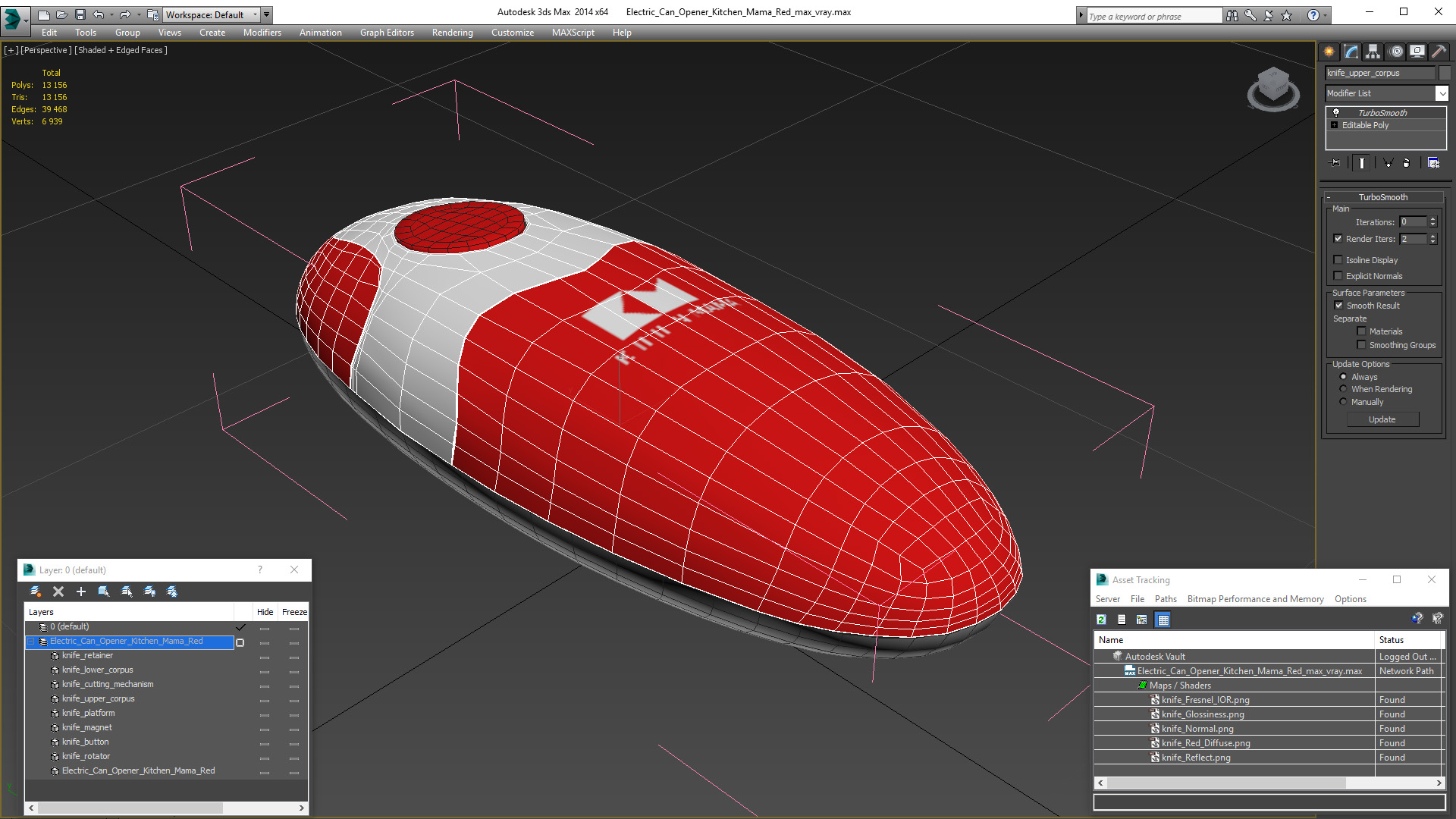Open the Help question-mark dropdown
This screenshot has height=819, width=1456.
1326,15
